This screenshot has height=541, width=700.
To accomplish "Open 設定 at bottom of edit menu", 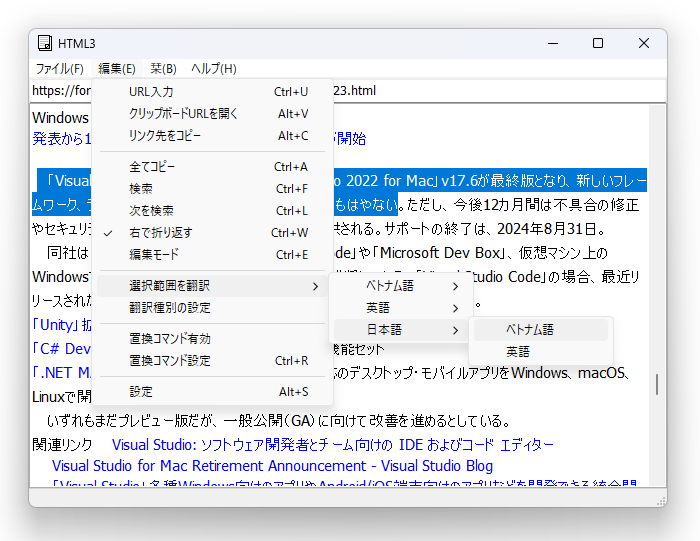I will coord(212,392).
